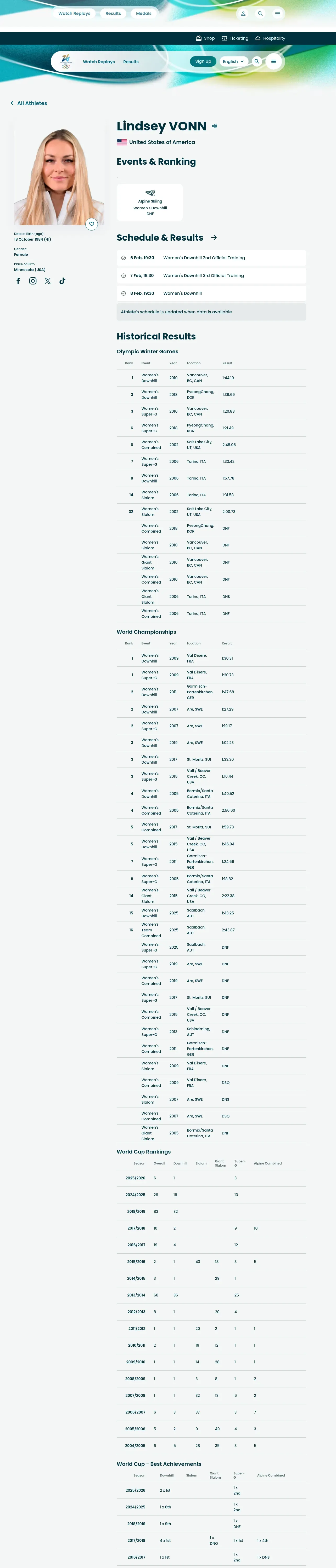Open the X social media icon
This screenshot has height=1568, width=336.
tap(48, 281)
